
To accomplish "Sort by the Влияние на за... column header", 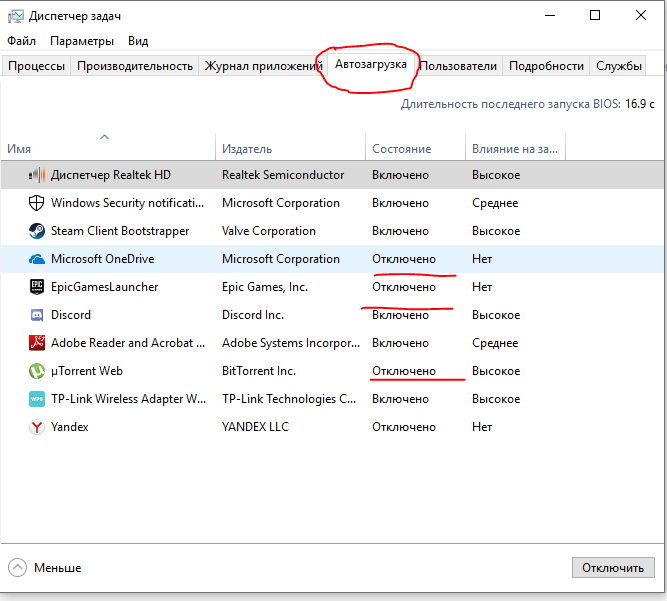I will point(515,149).
